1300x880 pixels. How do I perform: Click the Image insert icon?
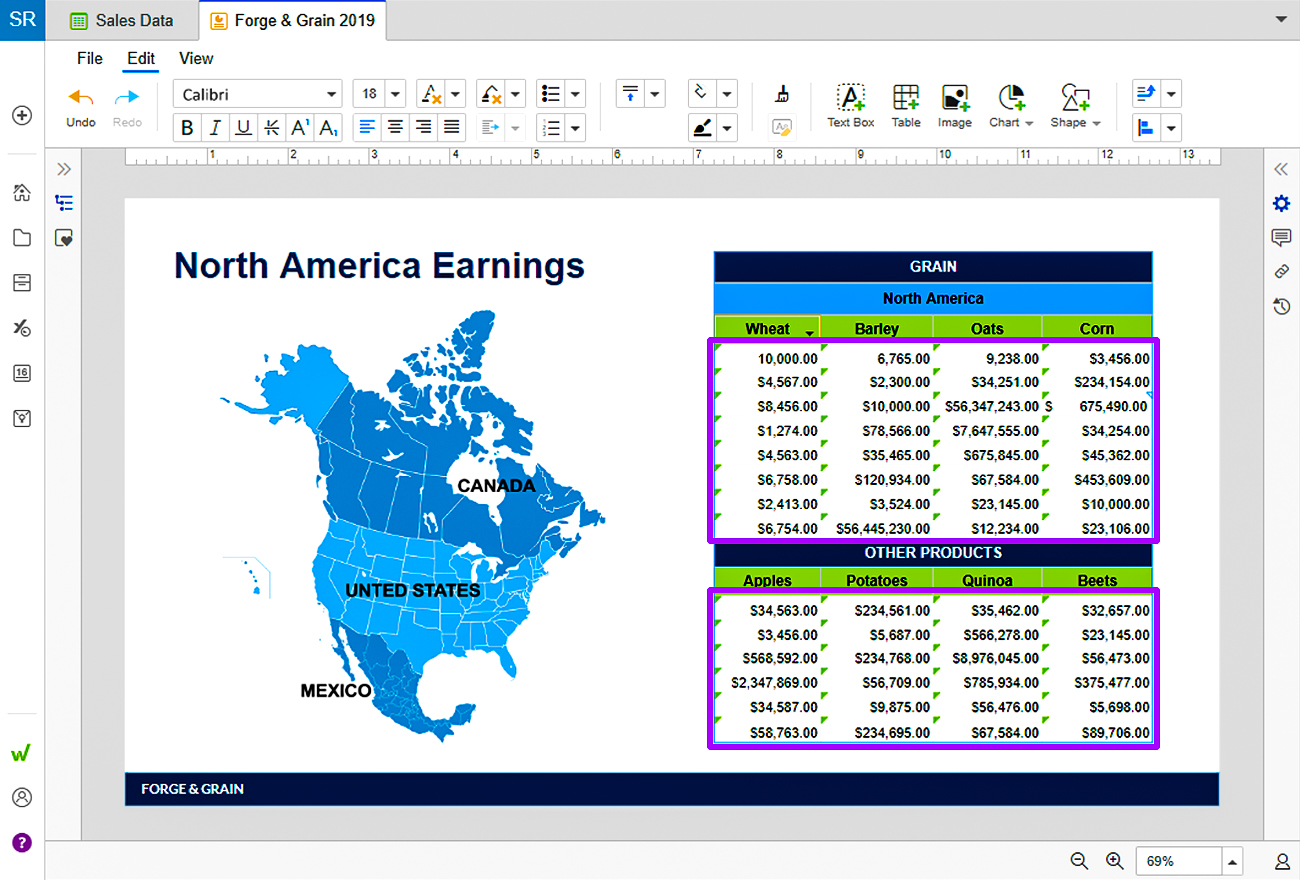click(x=954, y=106)
